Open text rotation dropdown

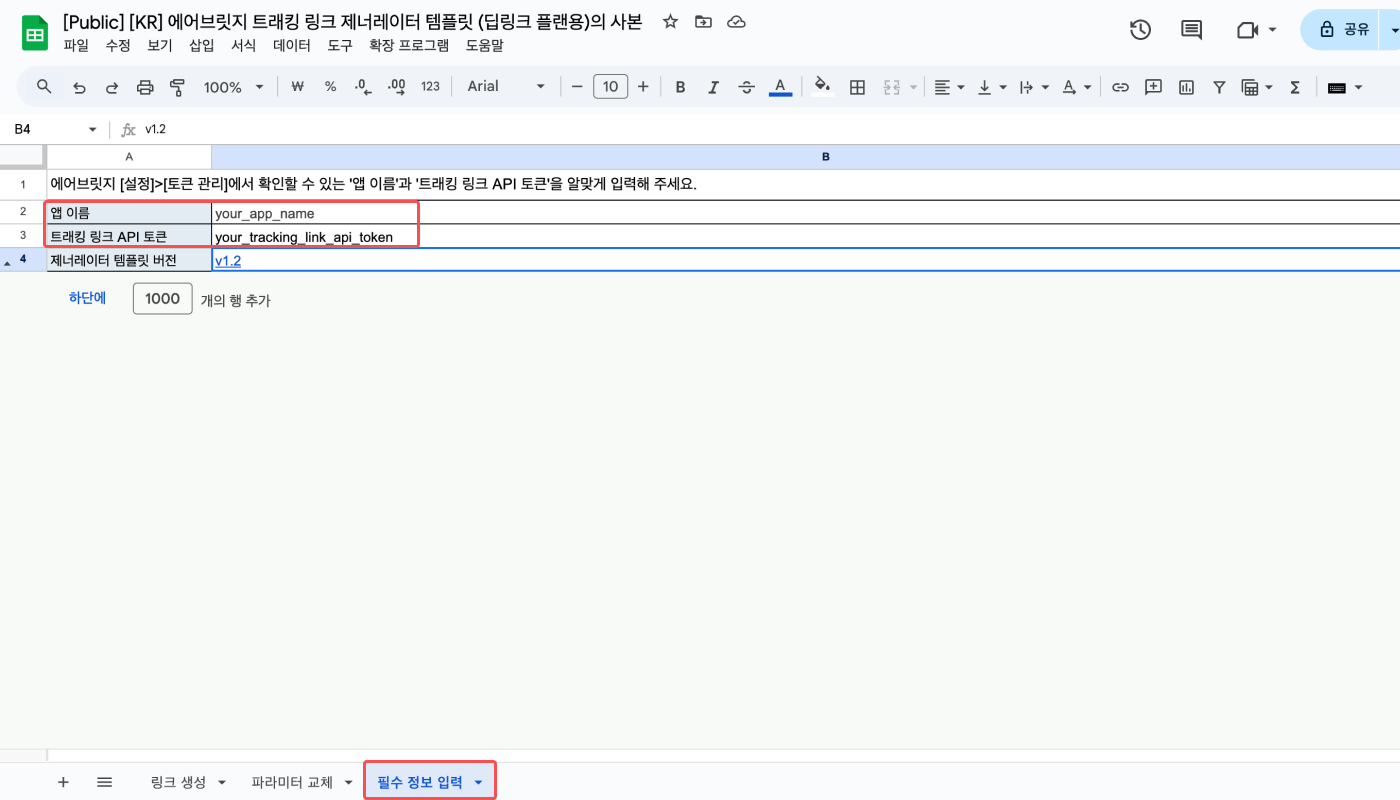click(1076, 87)
